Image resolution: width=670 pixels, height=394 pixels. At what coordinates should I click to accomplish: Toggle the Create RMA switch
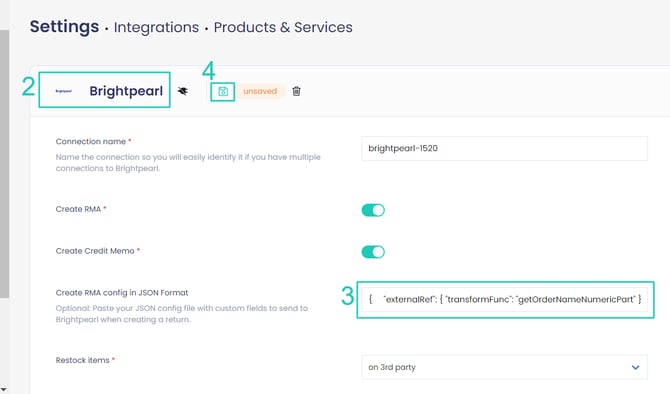click(x=373, y=210)
